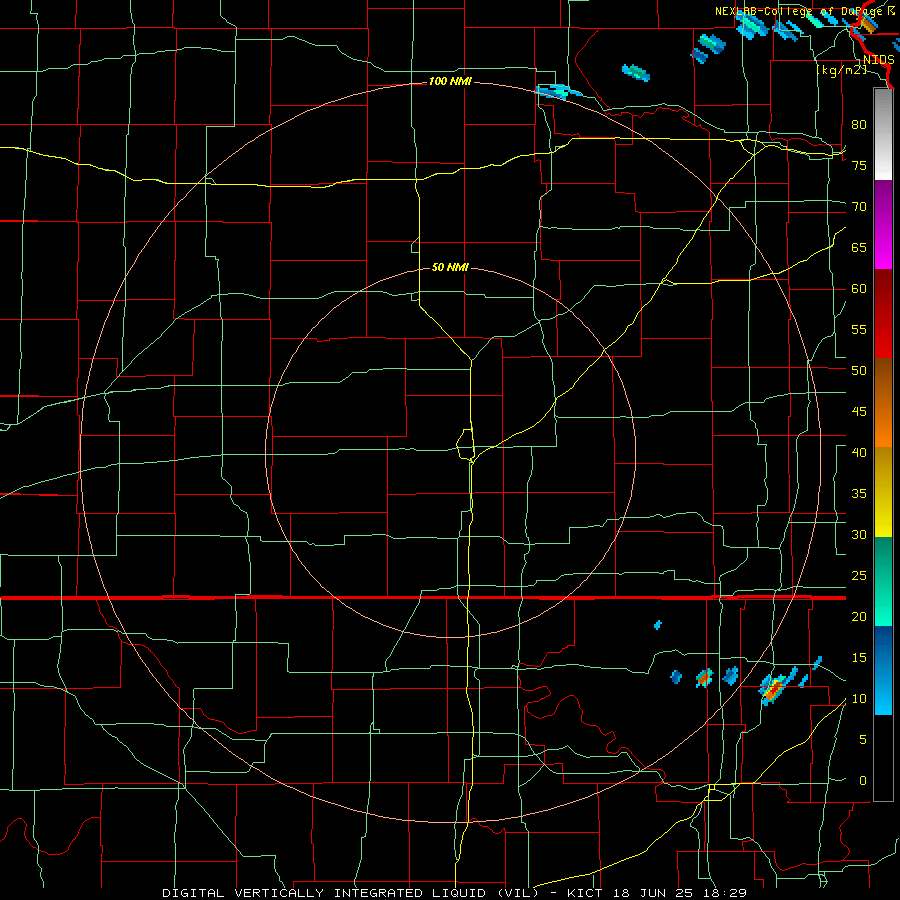Click the 65 value on the color scale
This screenshot has width=900, height=900.
(x=859, y=248)
